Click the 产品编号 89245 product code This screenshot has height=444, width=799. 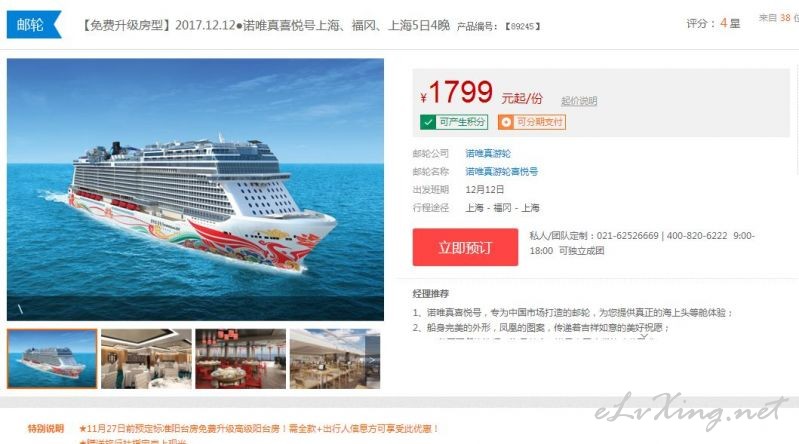point(498,26)
